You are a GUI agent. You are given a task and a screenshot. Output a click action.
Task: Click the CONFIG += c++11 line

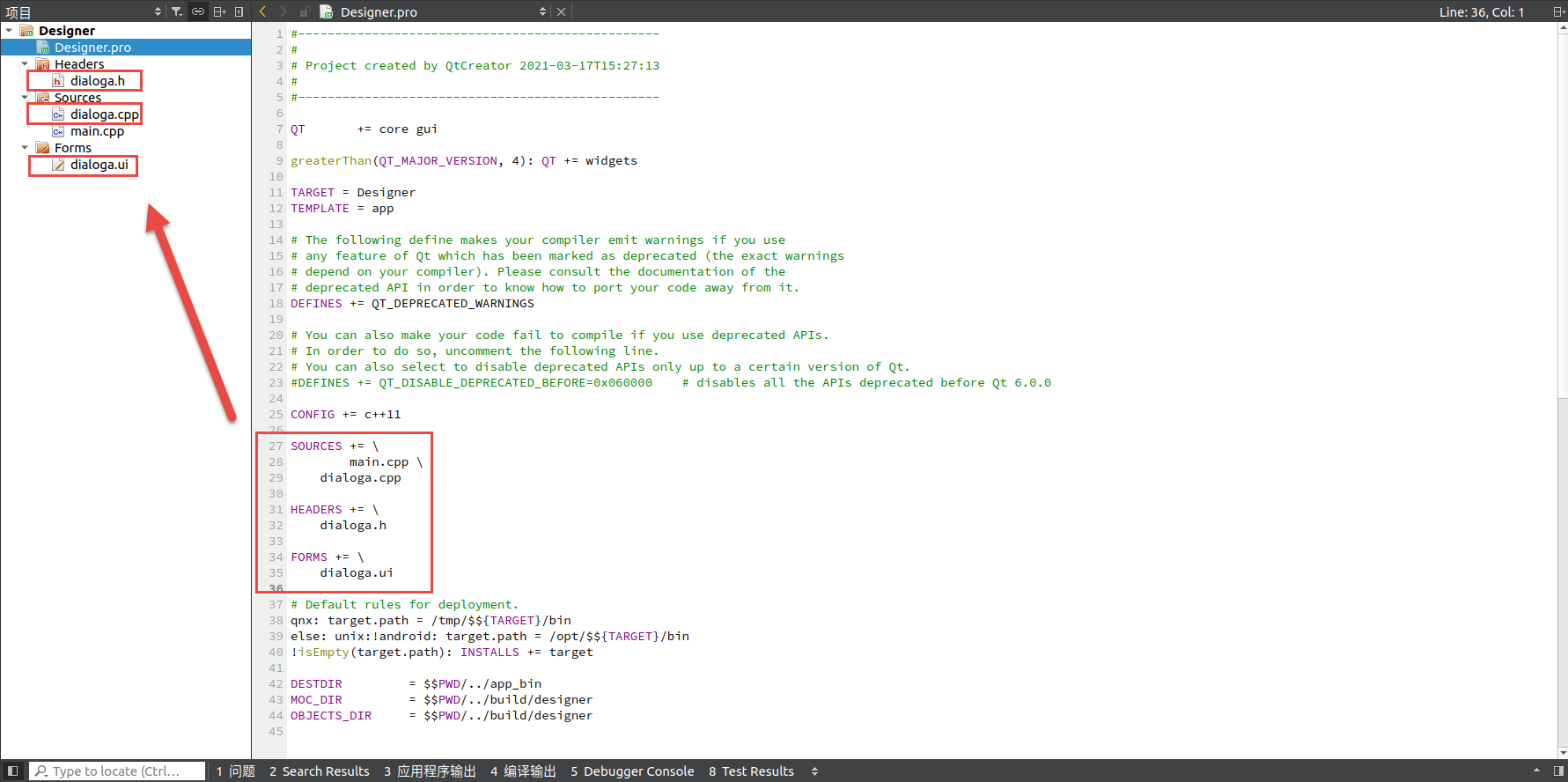tap(346, 415)
